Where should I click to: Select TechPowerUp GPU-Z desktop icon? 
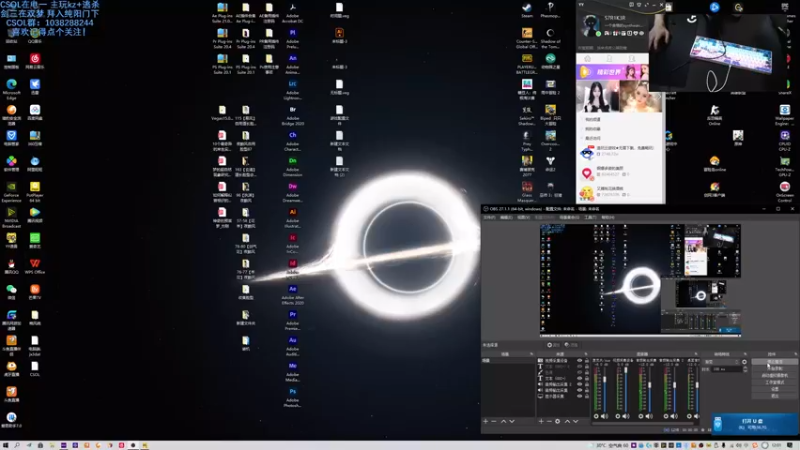[785, 167]
